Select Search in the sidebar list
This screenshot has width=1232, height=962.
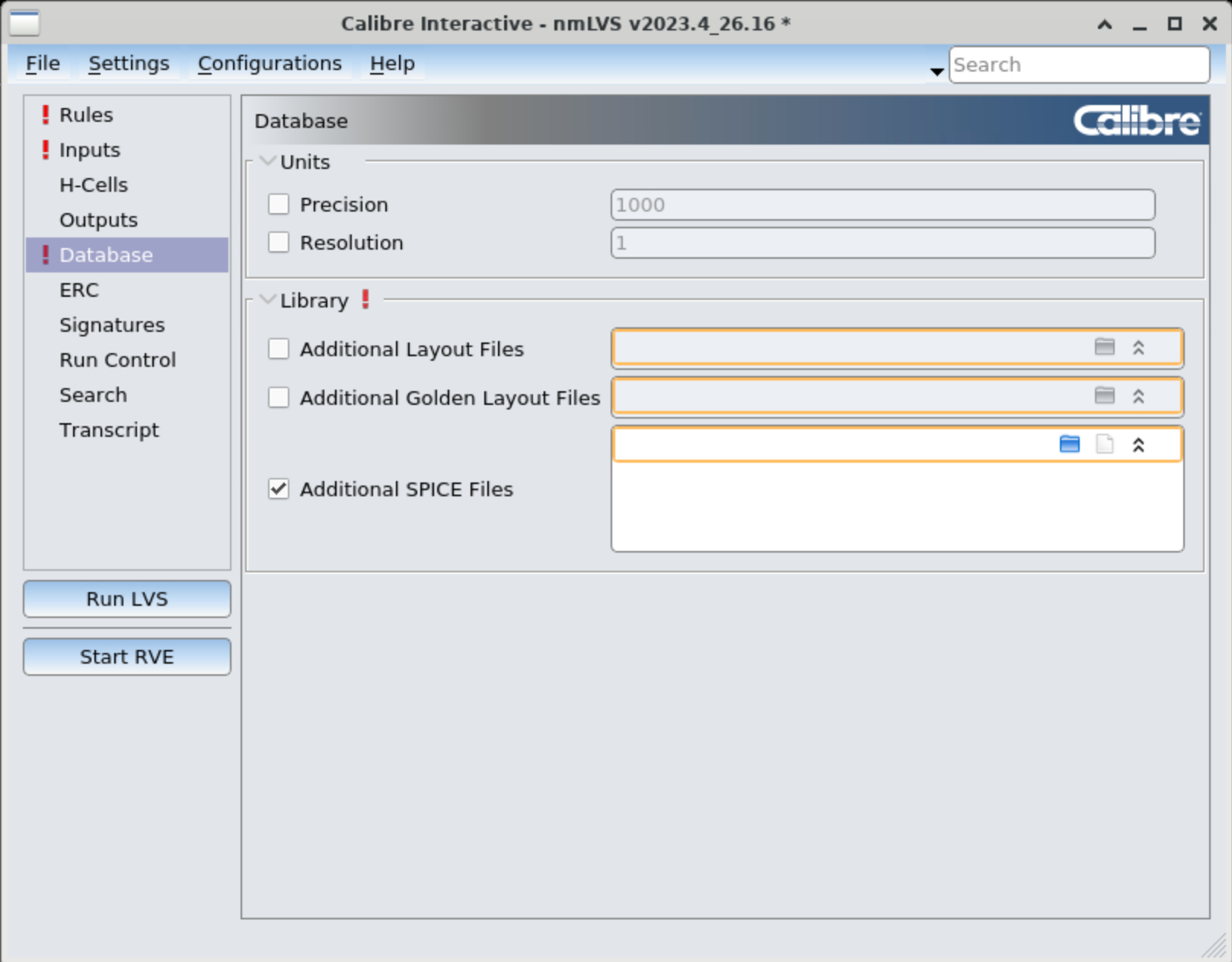pos(127,395)
